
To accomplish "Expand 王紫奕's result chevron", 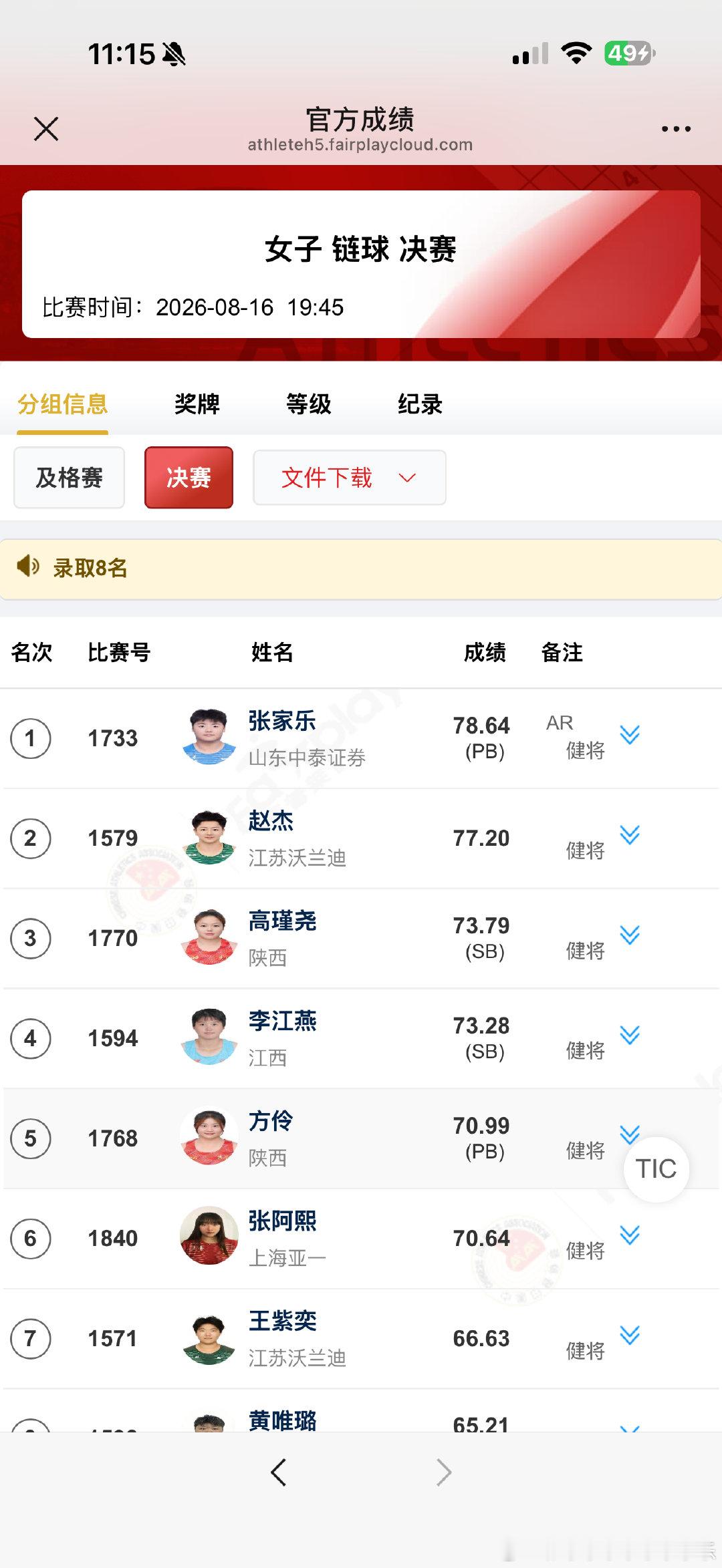I will coord(630,1336).
